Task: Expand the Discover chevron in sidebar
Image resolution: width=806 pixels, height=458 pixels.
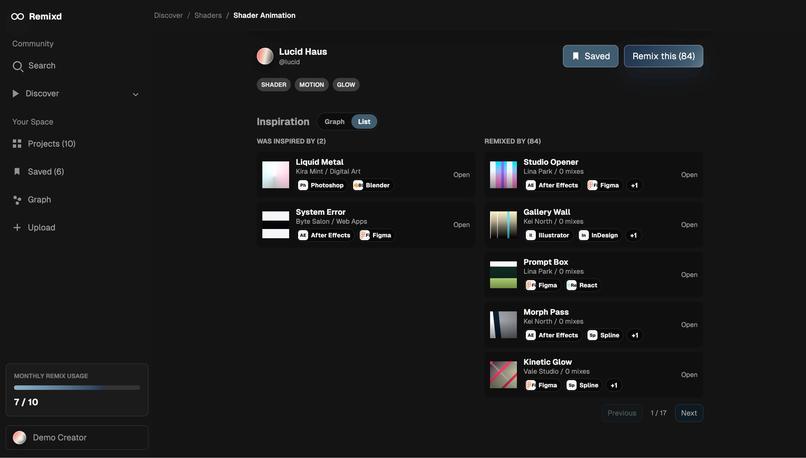Action: pos(135,94)
